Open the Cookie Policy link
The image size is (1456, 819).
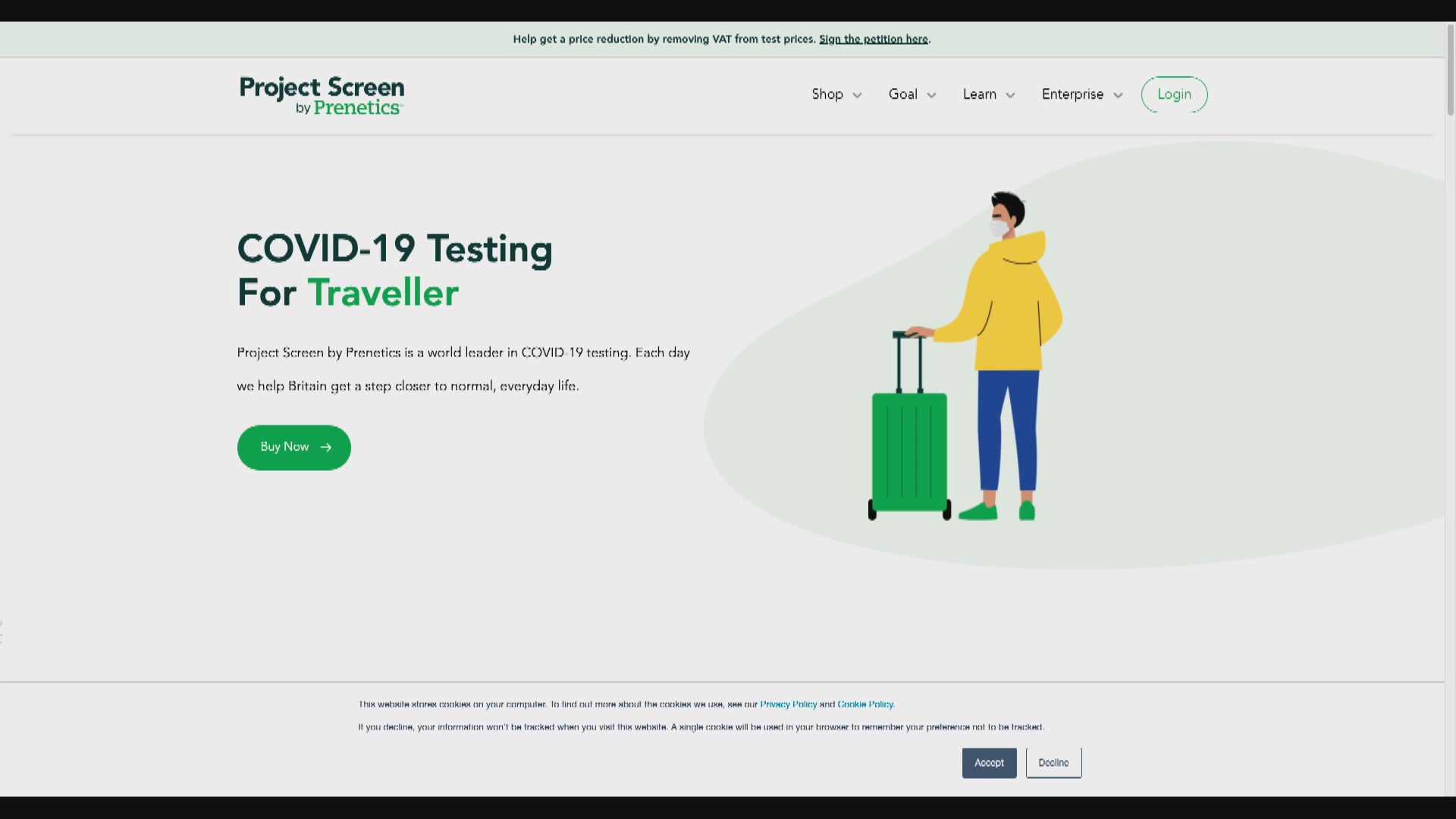[x=865, y=704]
